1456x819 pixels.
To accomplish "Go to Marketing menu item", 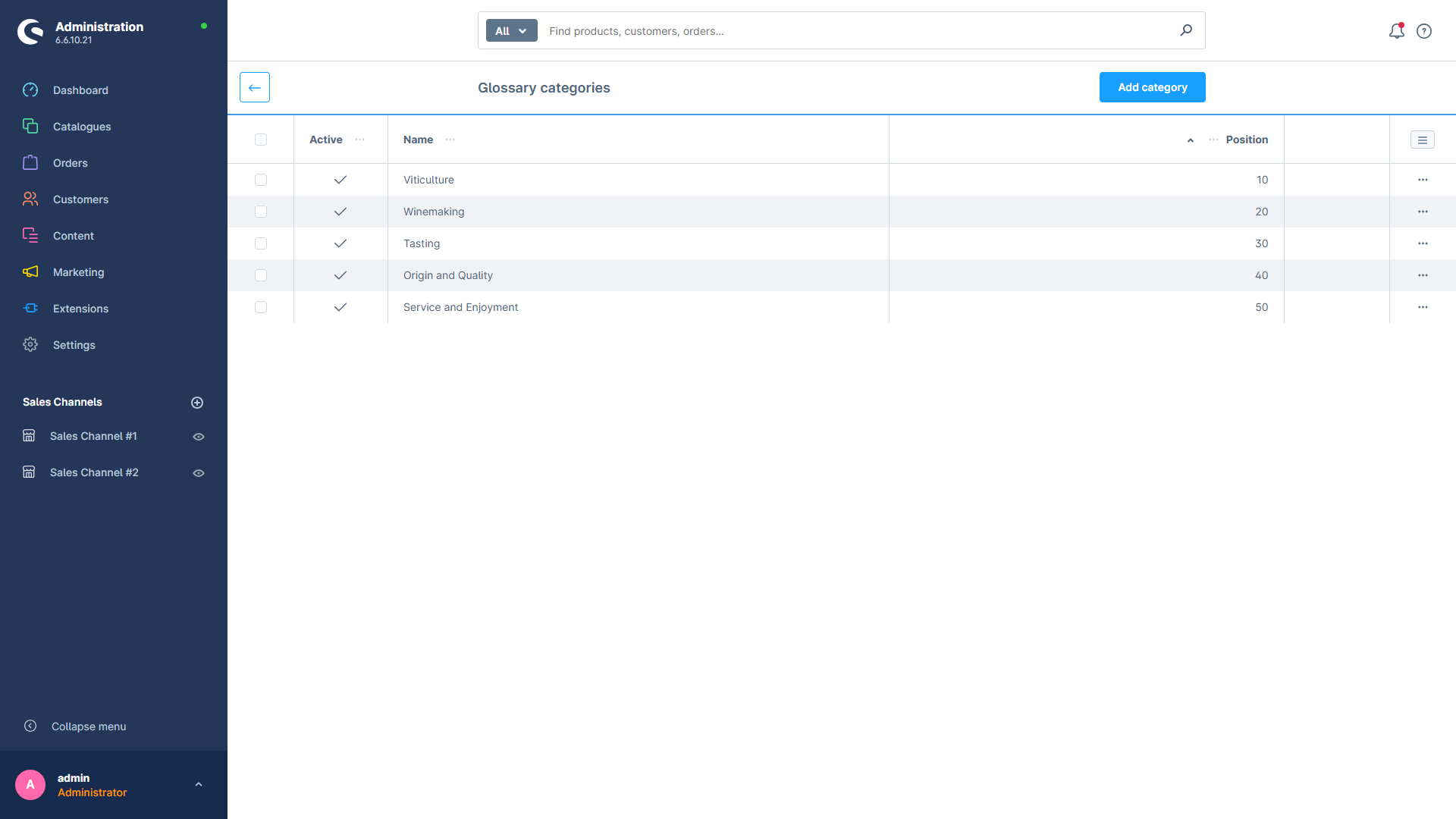I will [x=79, y=272].
